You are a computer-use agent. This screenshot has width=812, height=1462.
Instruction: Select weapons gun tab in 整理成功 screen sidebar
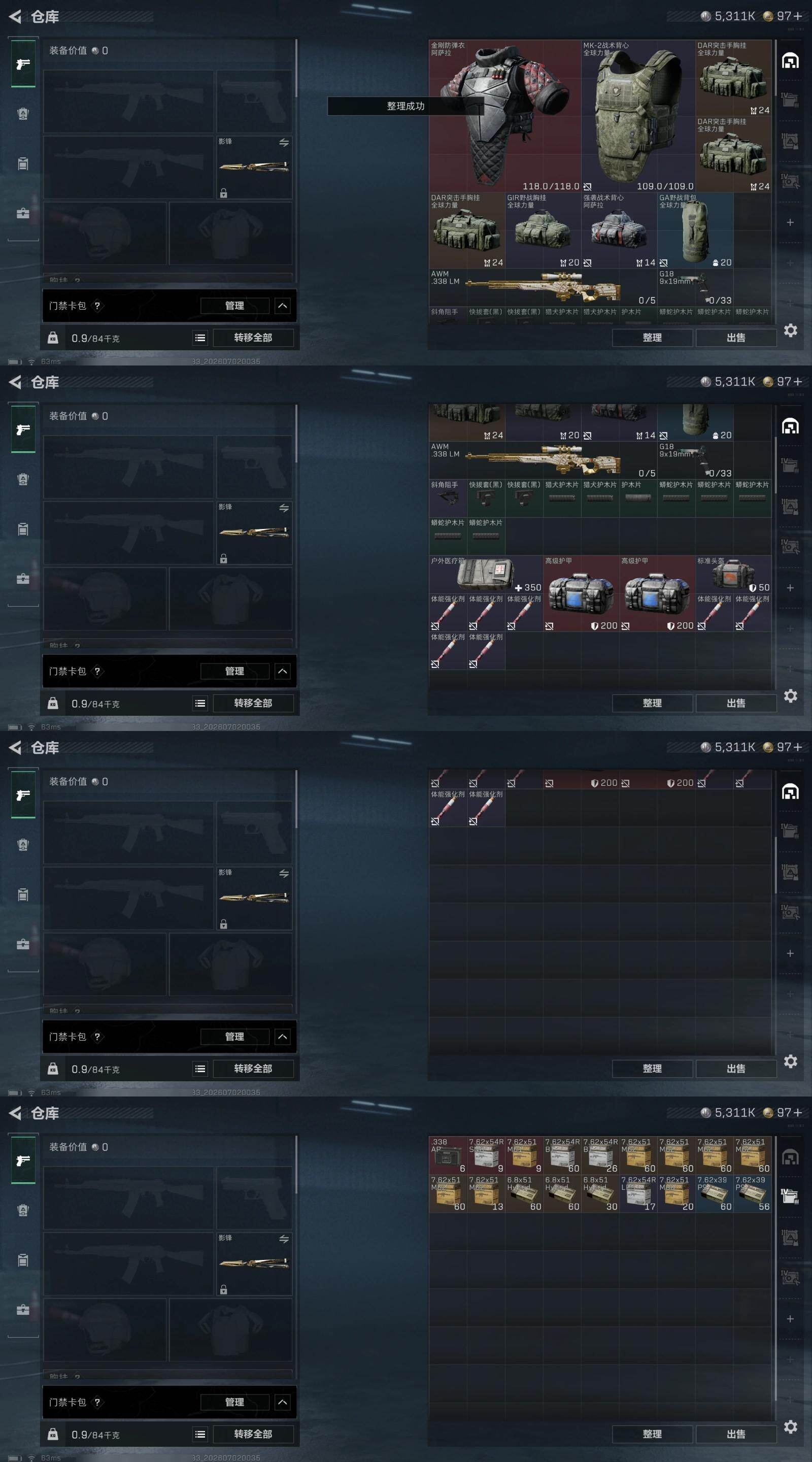(x=23, y=64)
